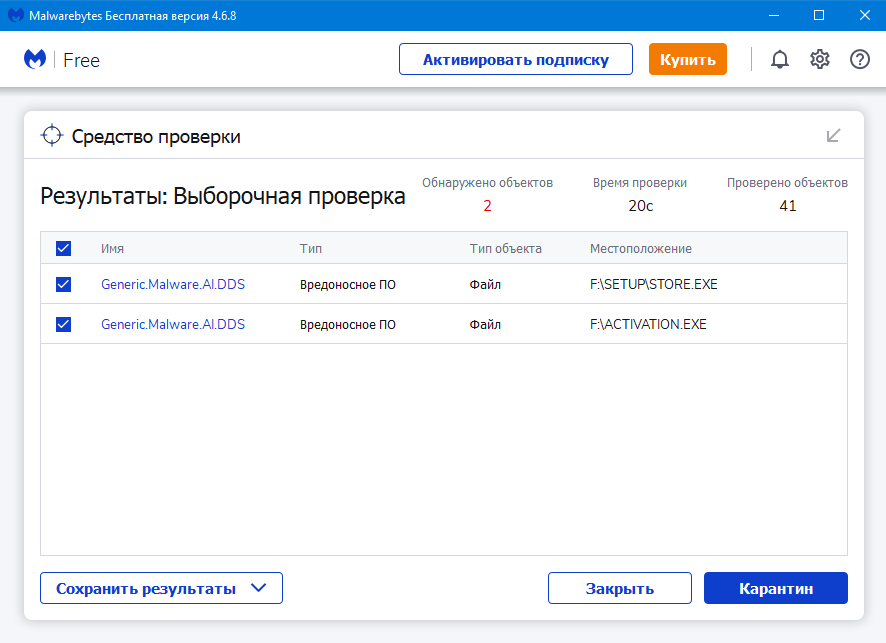The width and height of the screenshot is (886, 643).
Task: Quarantine threats with the Карантин button
Action: pyautogui.click(x=775, y=588)
